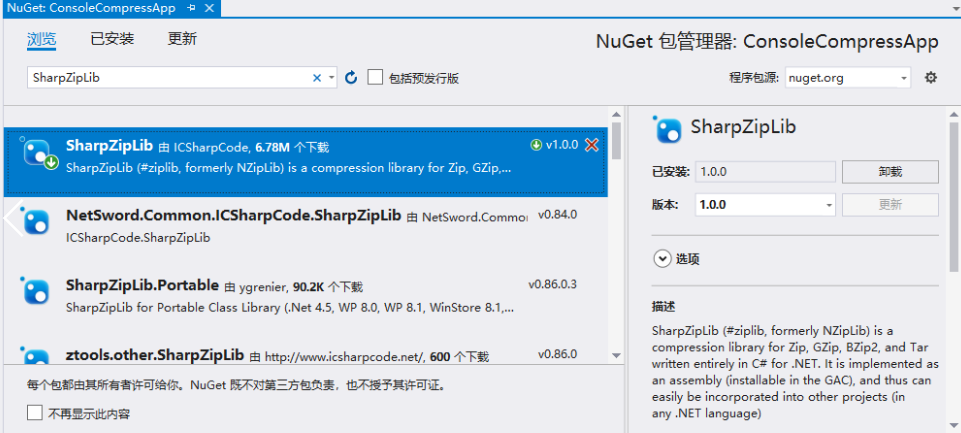
Task: Click the refresh icon beside search box
Action: tap(351, 77)
